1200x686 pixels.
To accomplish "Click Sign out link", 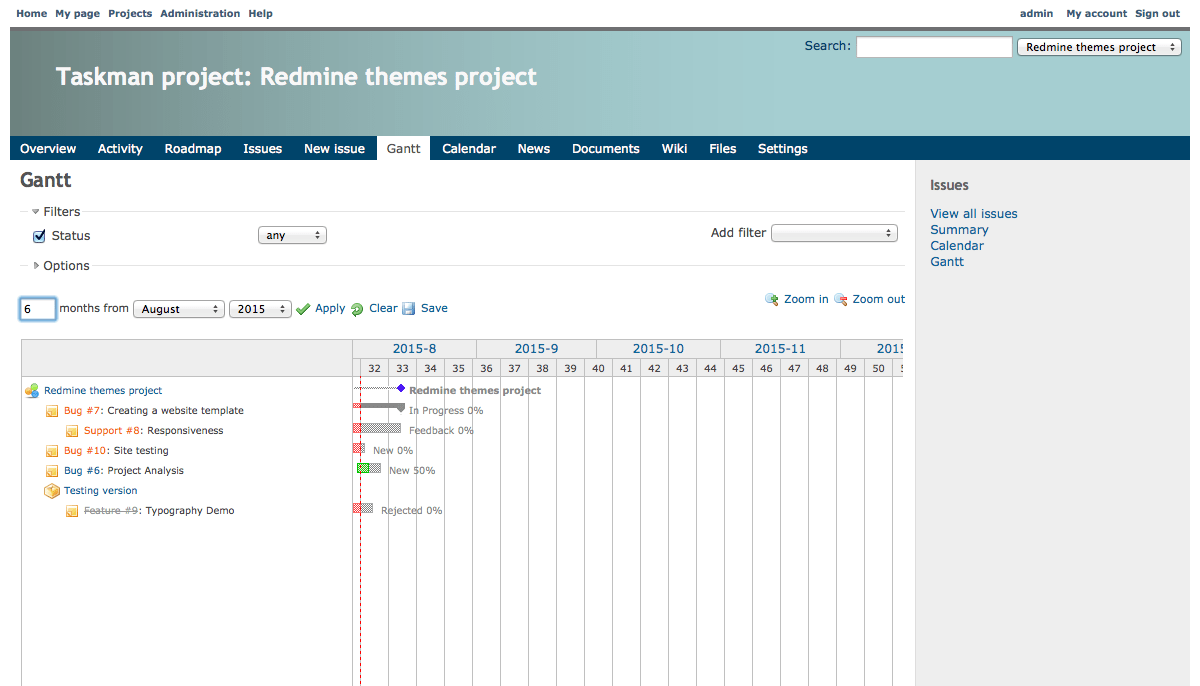I will coord(1157,13).
